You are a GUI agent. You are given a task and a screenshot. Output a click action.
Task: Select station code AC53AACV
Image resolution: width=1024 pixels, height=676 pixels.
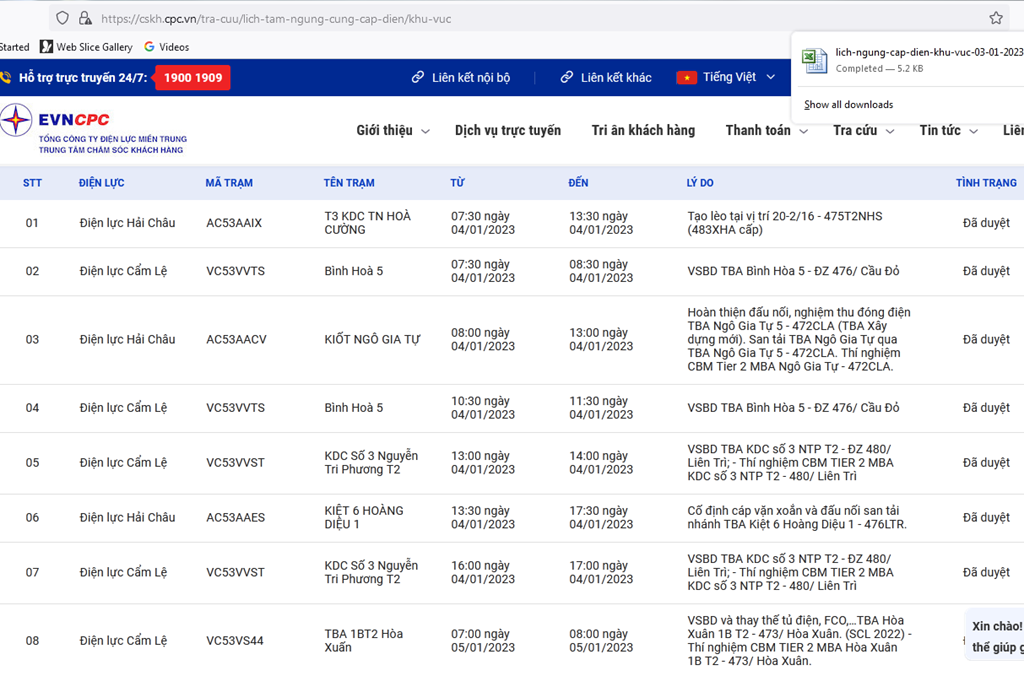[236, 339]
